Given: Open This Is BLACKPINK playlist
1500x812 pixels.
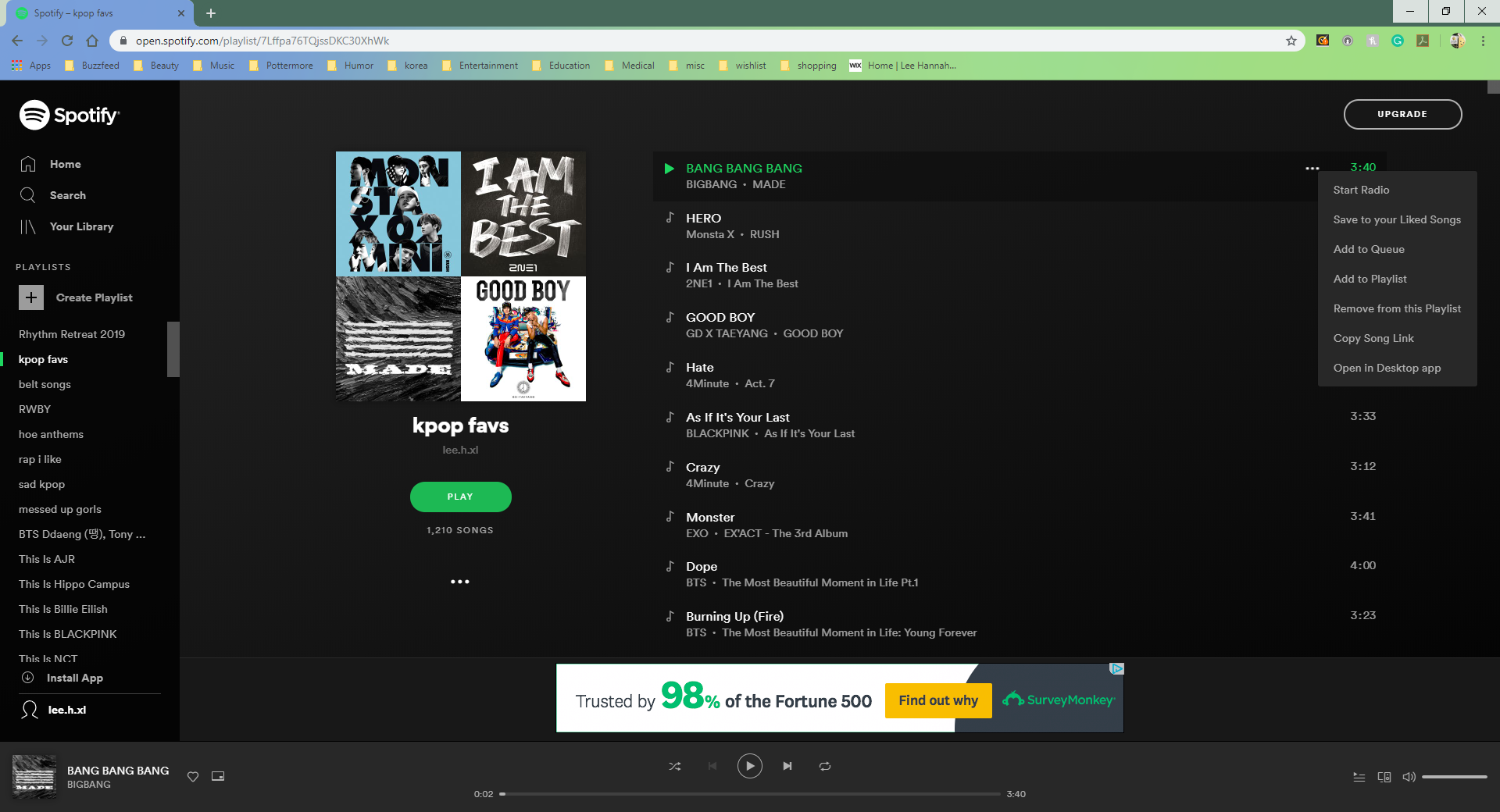Looking at the screenshot, I should click(67, 634).
